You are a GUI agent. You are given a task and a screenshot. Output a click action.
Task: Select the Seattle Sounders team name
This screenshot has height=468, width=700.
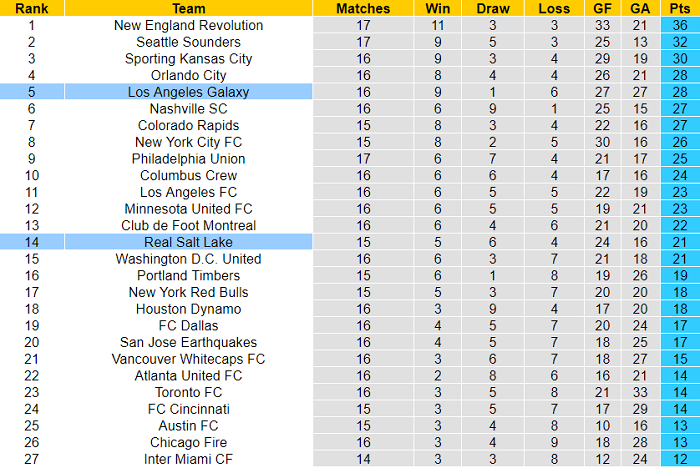click(189, 42)
